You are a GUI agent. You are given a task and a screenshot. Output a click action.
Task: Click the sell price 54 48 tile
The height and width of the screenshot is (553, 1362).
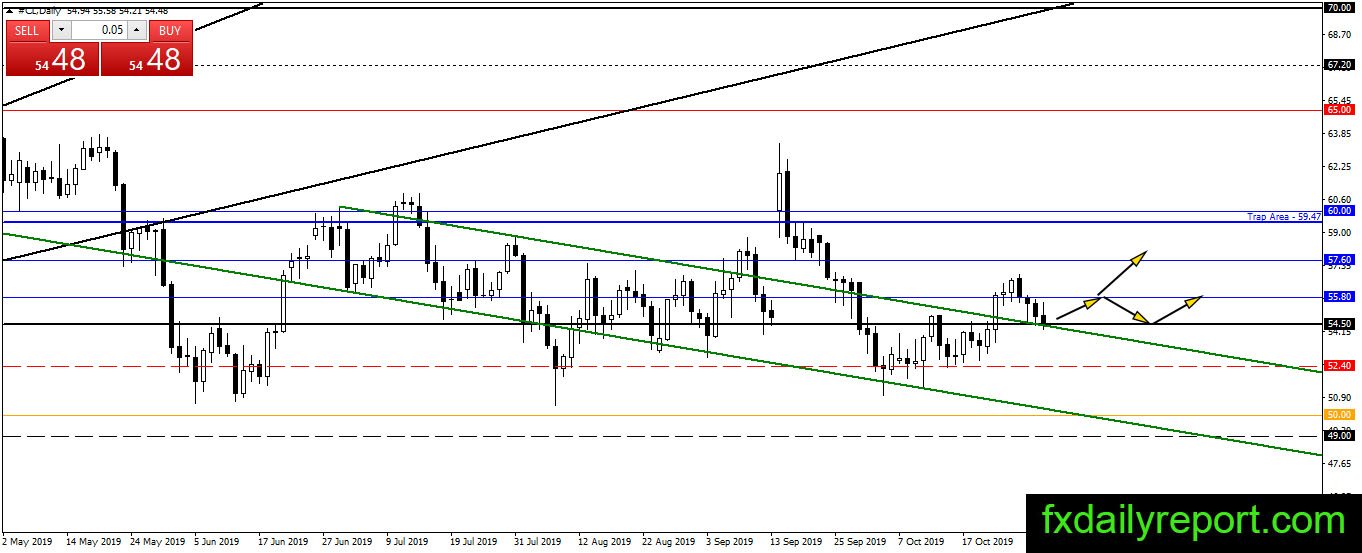52,59
